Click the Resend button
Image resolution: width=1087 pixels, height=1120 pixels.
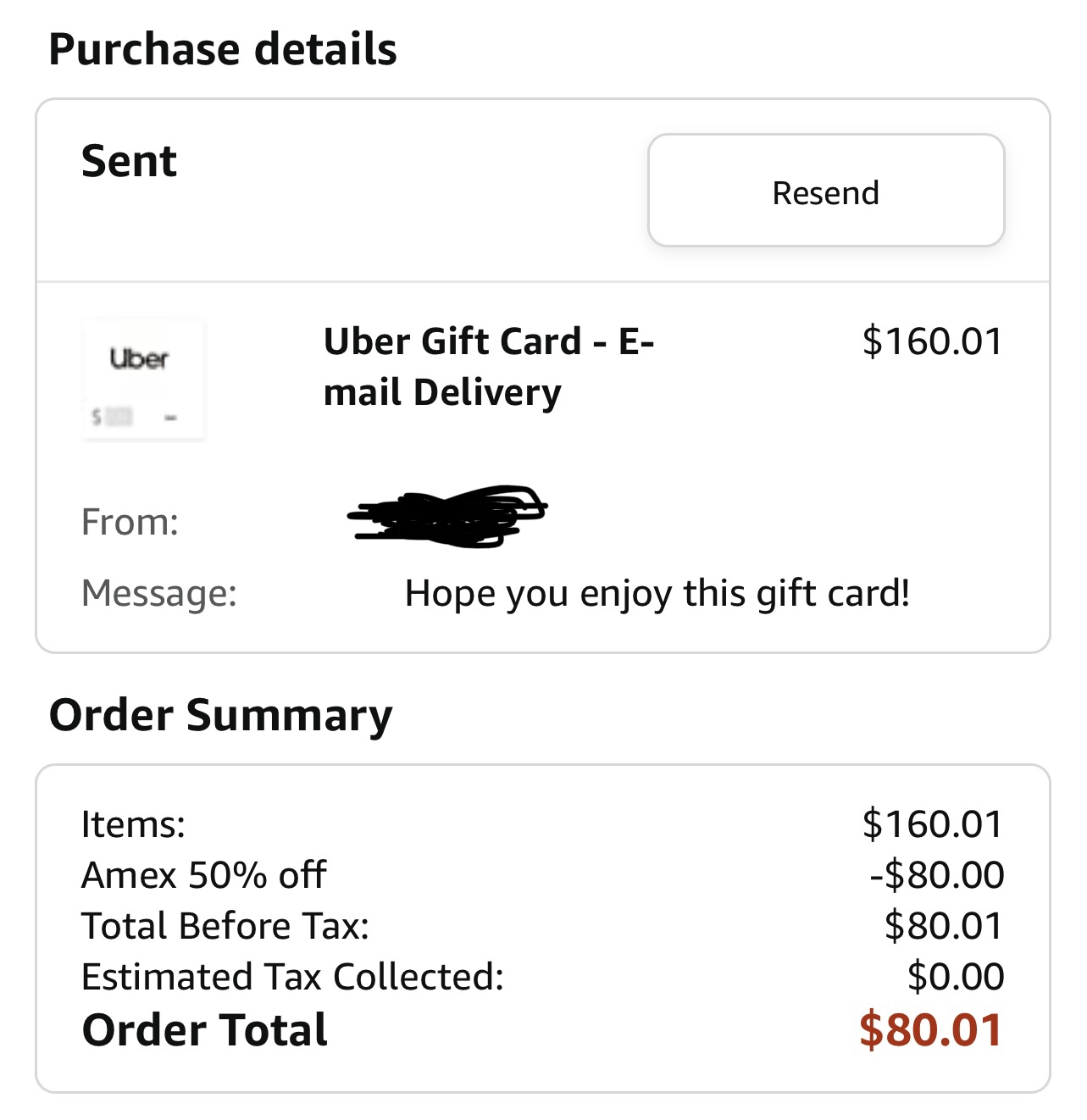825,191
